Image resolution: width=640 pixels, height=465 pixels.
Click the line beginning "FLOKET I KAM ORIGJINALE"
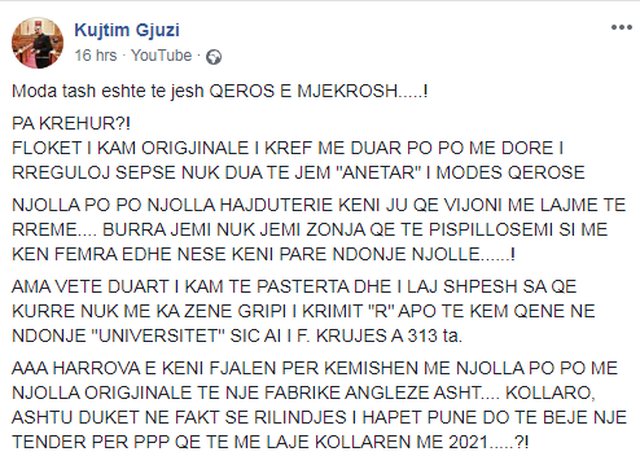(x=288, y=148)
